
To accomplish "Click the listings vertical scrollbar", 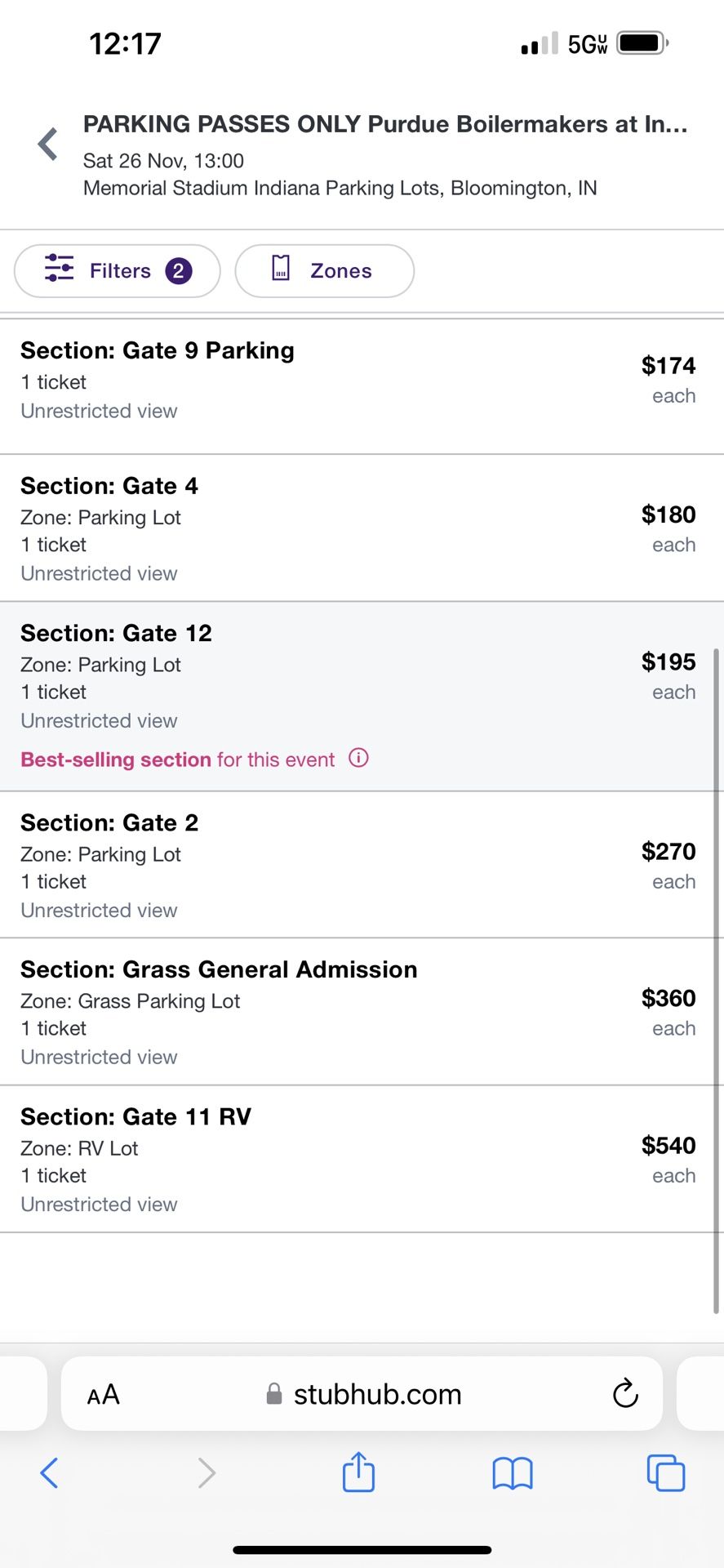I will [x=717, y=980].
